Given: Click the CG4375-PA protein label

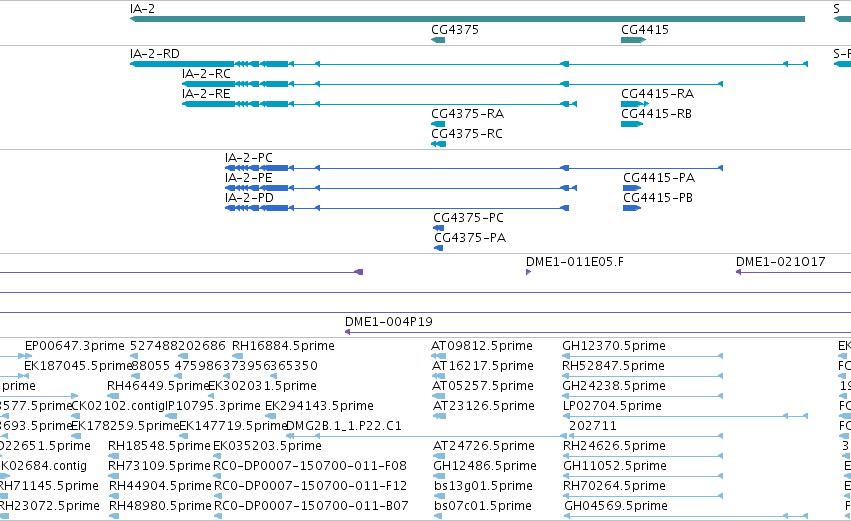Looking at the screenshot, I should point(470,238).
